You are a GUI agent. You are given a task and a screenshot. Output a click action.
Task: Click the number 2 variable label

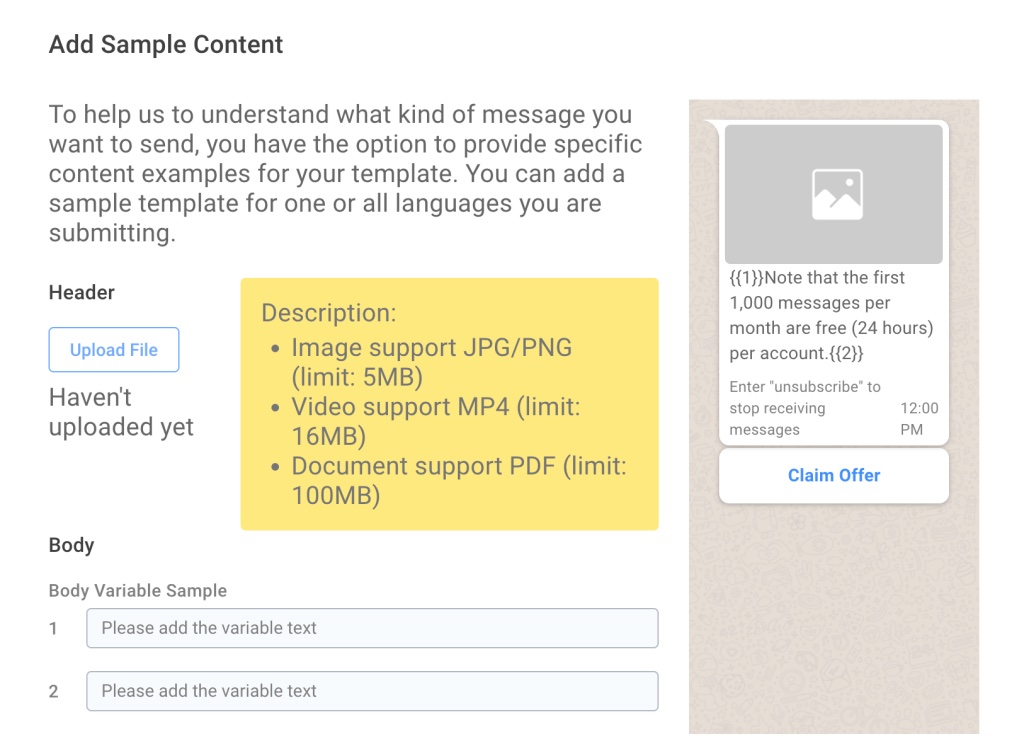[54, 692]
